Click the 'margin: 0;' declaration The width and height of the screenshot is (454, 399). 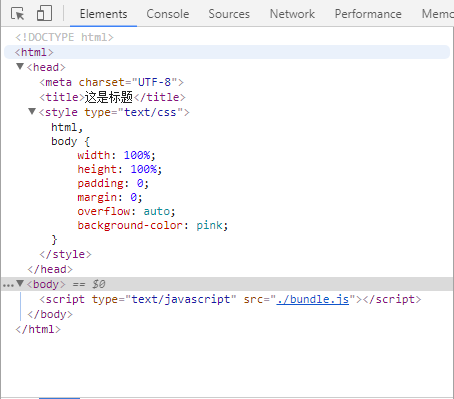point(110,197)
